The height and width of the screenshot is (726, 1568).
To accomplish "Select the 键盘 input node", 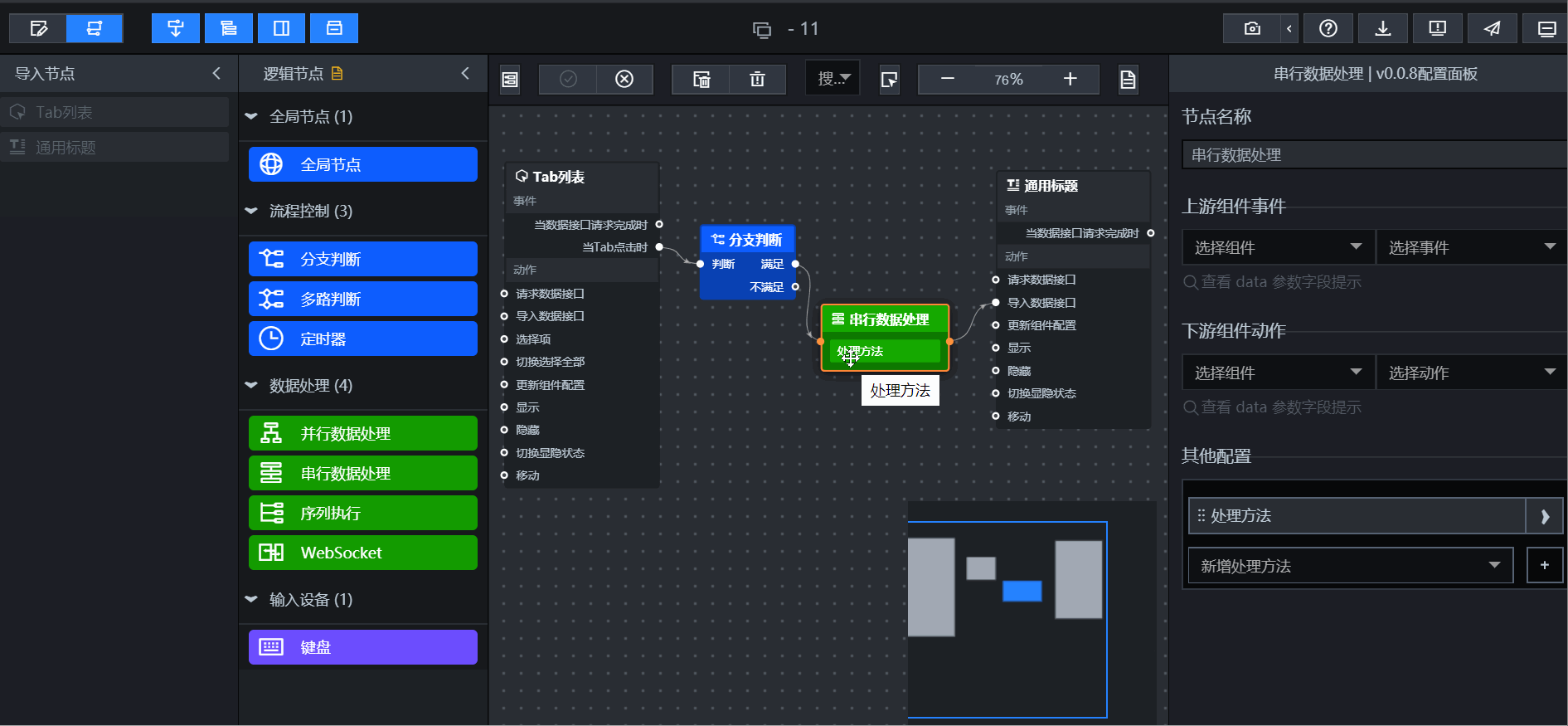I will tap(363, 647).
